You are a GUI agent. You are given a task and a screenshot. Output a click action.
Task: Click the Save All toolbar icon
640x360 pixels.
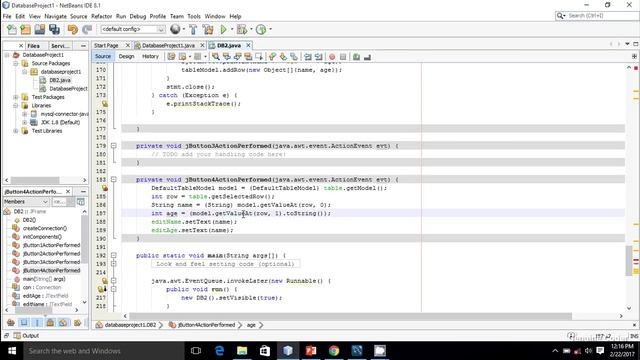[54, 29]
